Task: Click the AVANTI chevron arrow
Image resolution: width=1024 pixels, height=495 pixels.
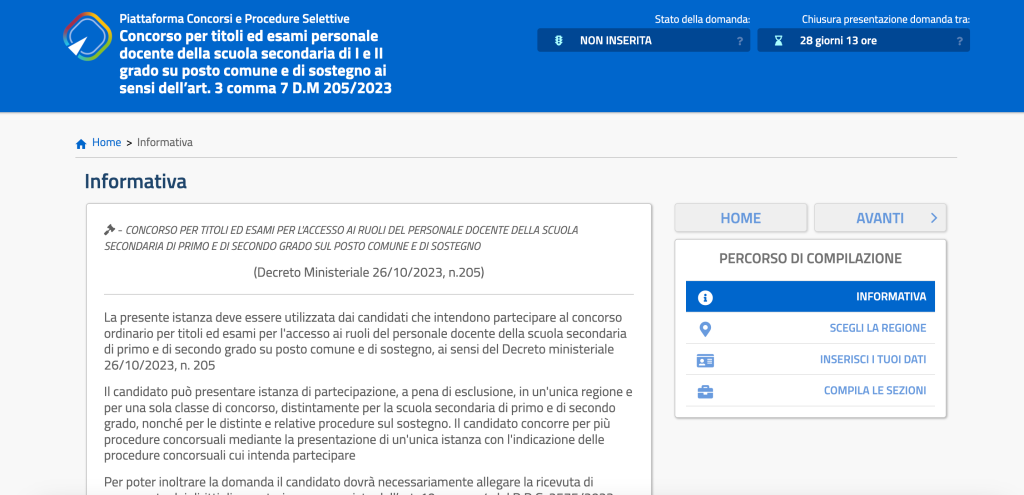Action: click(x=934, y=218)
